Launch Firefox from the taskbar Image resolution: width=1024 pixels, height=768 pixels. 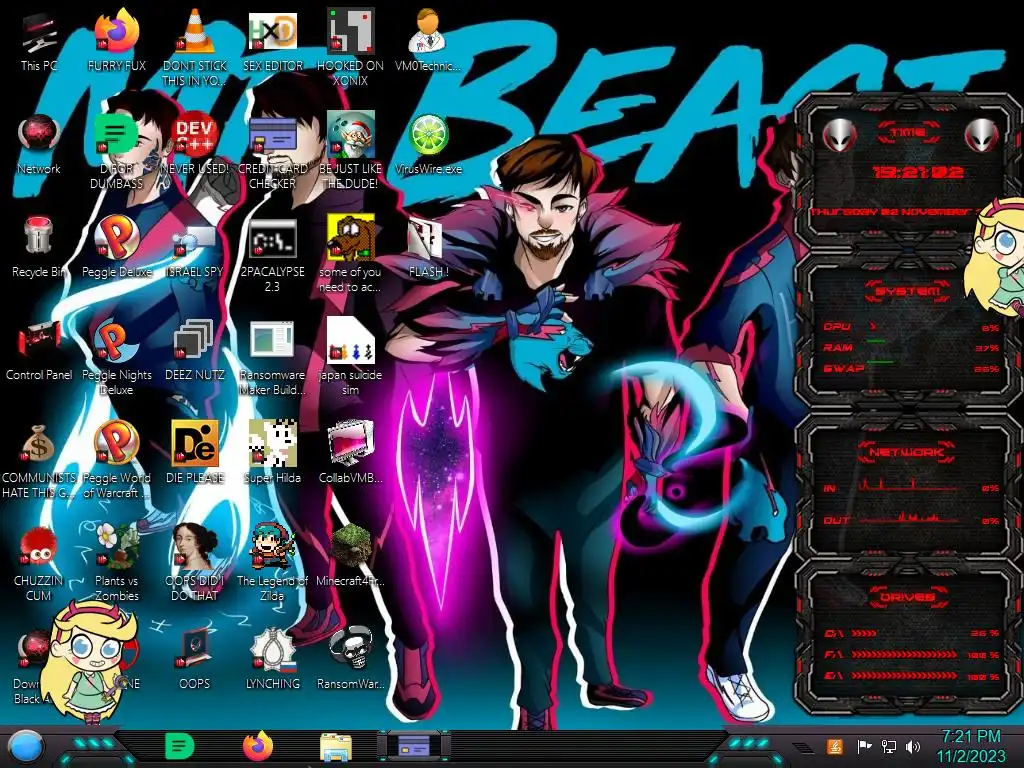[x=258, y=746]
